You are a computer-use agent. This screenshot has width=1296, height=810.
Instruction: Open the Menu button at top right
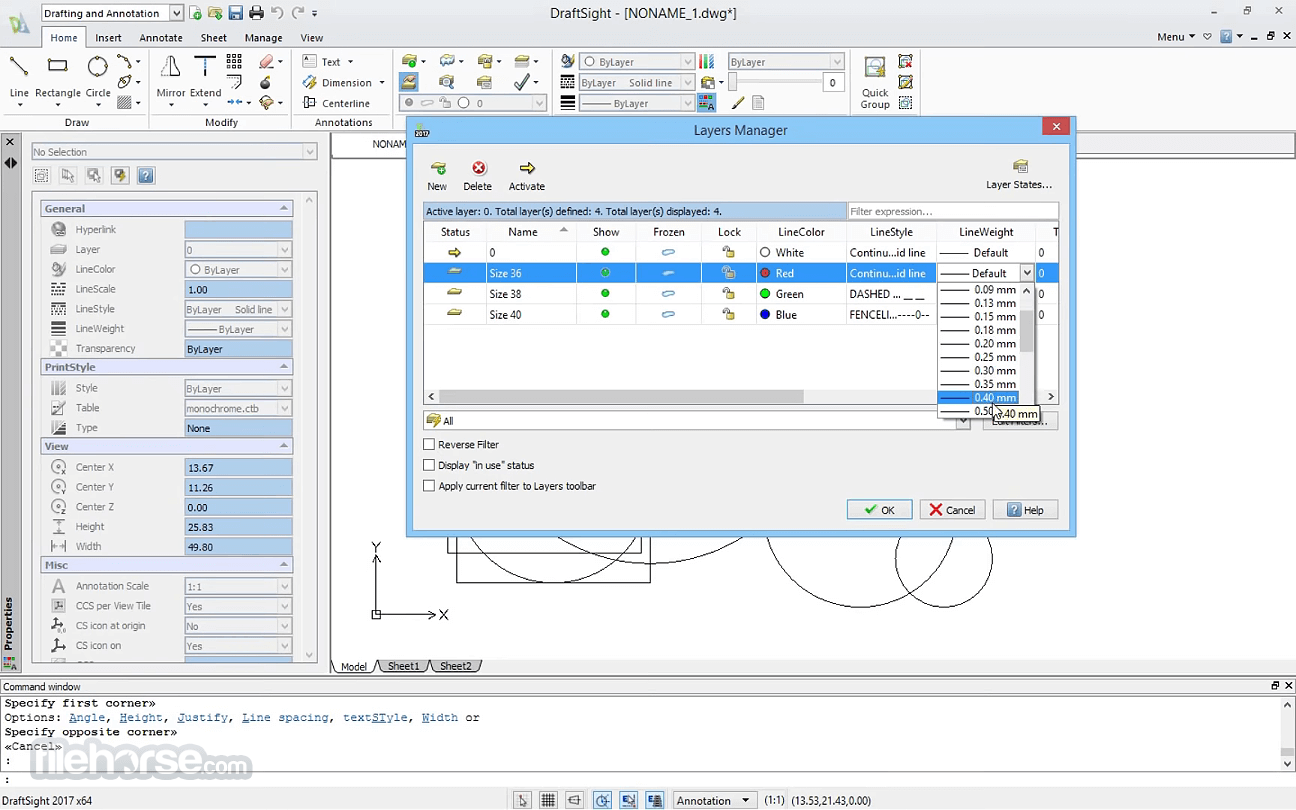pyautogui.click(x=1175, y=37)
